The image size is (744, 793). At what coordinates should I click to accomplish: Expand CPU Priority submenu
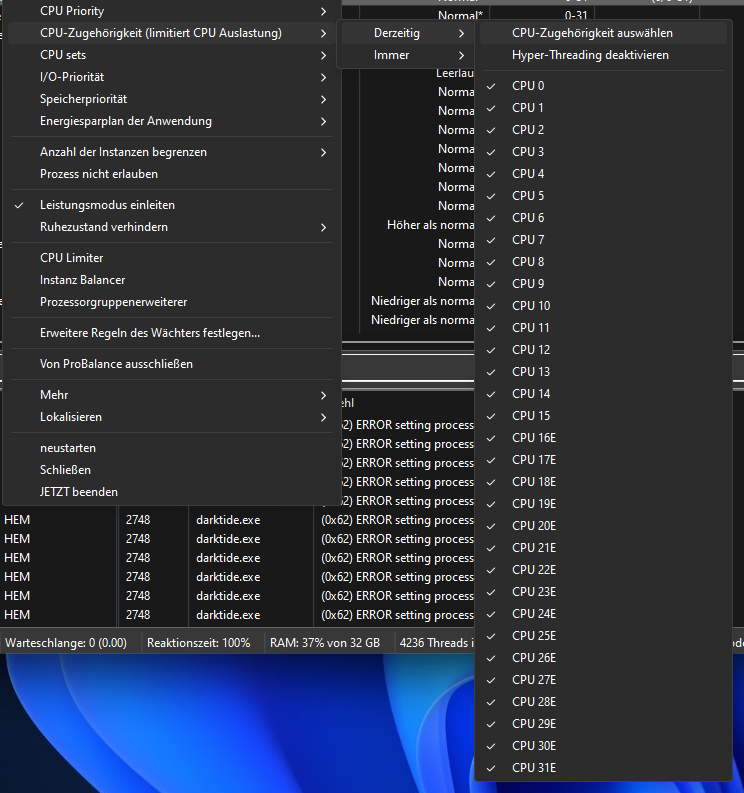[171, 11]
